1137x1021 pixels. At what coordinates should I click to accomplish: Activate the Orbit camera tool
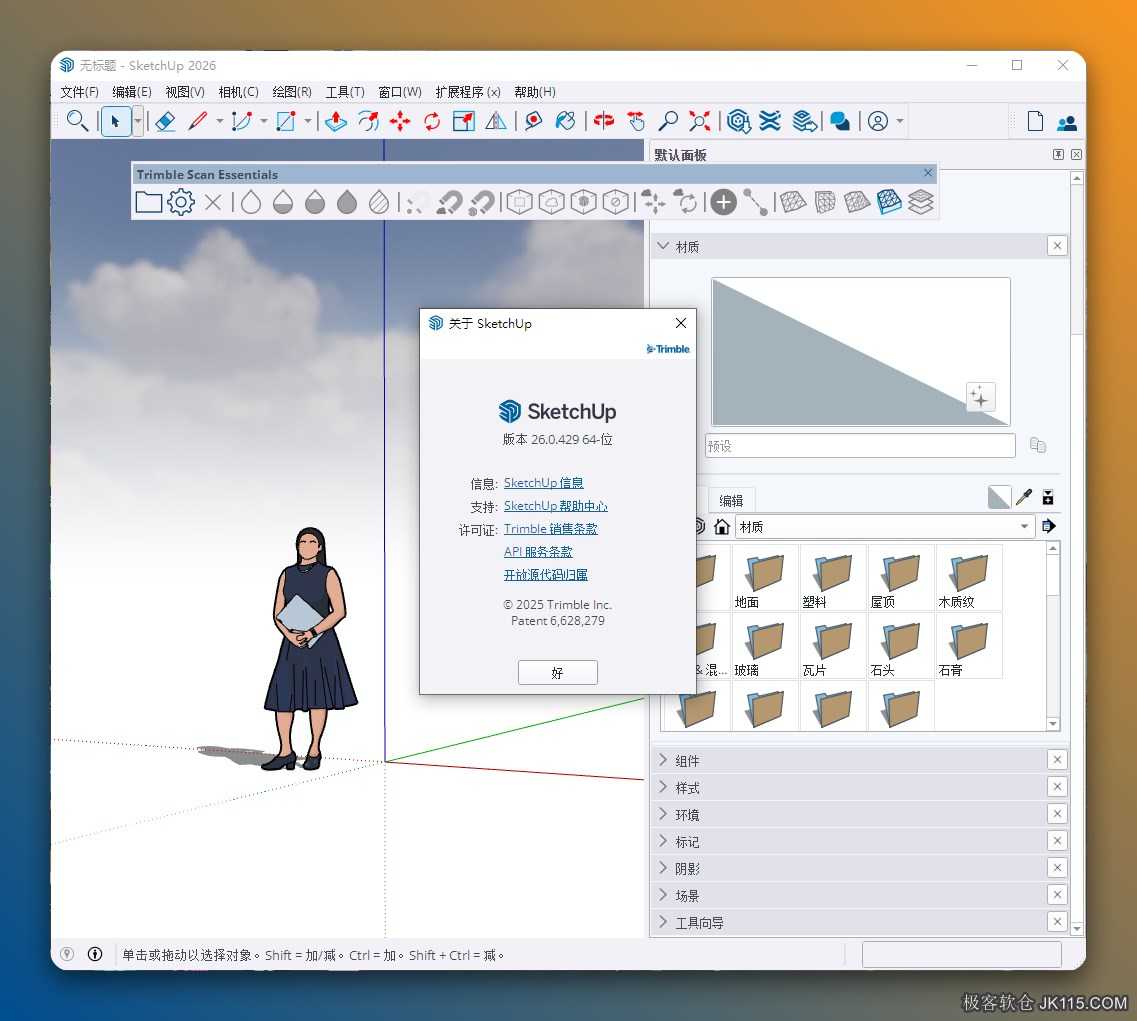pos(603,121)
